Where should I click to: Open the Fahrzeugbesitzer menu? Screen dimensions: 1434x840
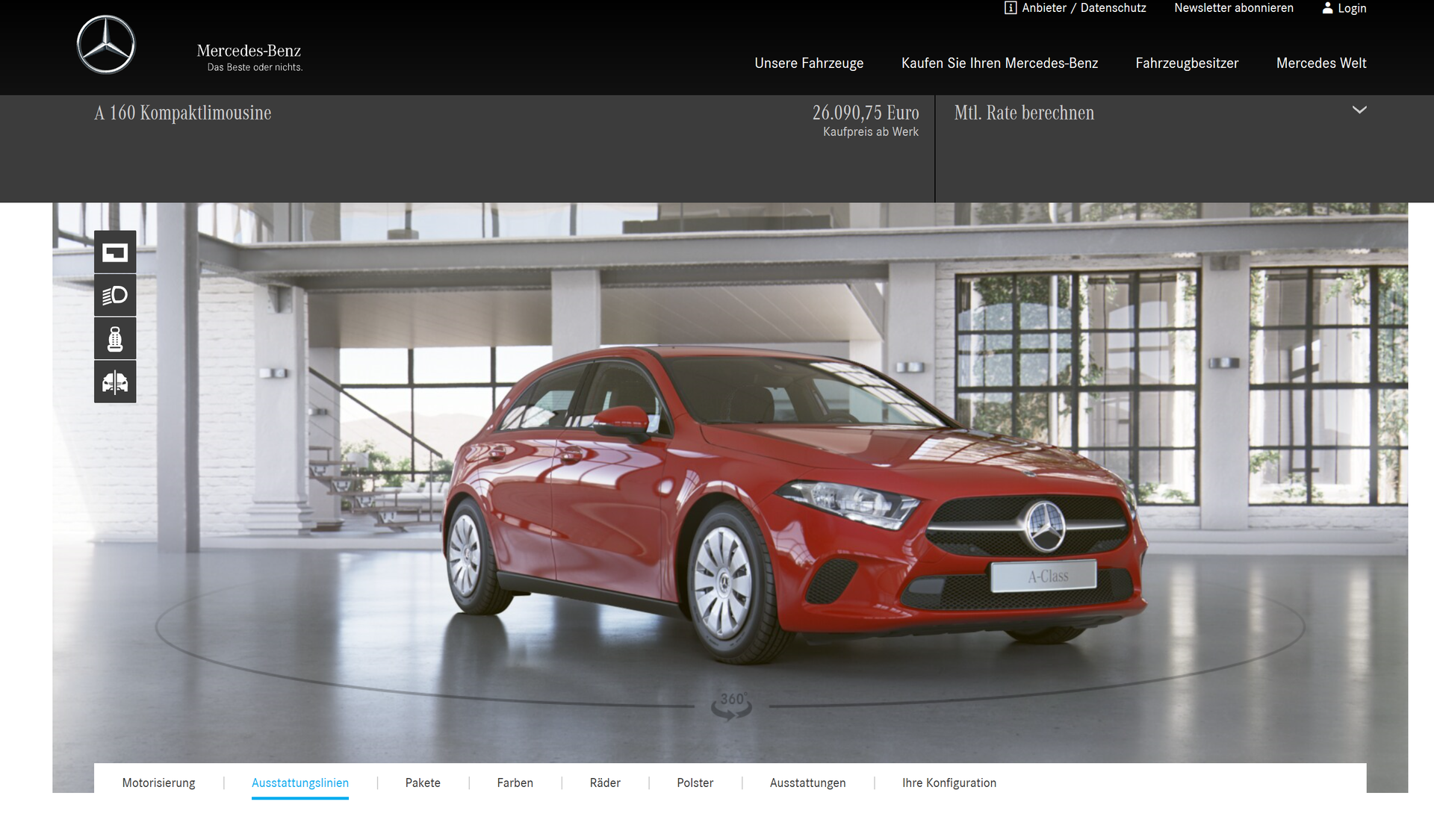(x=1187, y=63)
